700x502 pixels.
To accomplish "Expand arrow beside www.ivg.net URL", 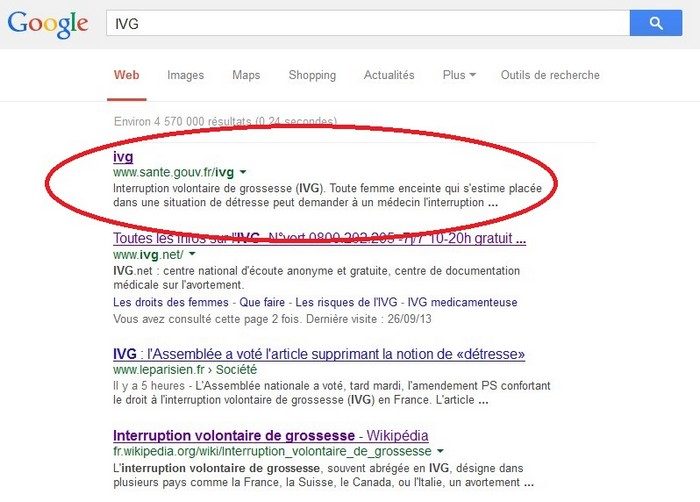I will (192, 255).
